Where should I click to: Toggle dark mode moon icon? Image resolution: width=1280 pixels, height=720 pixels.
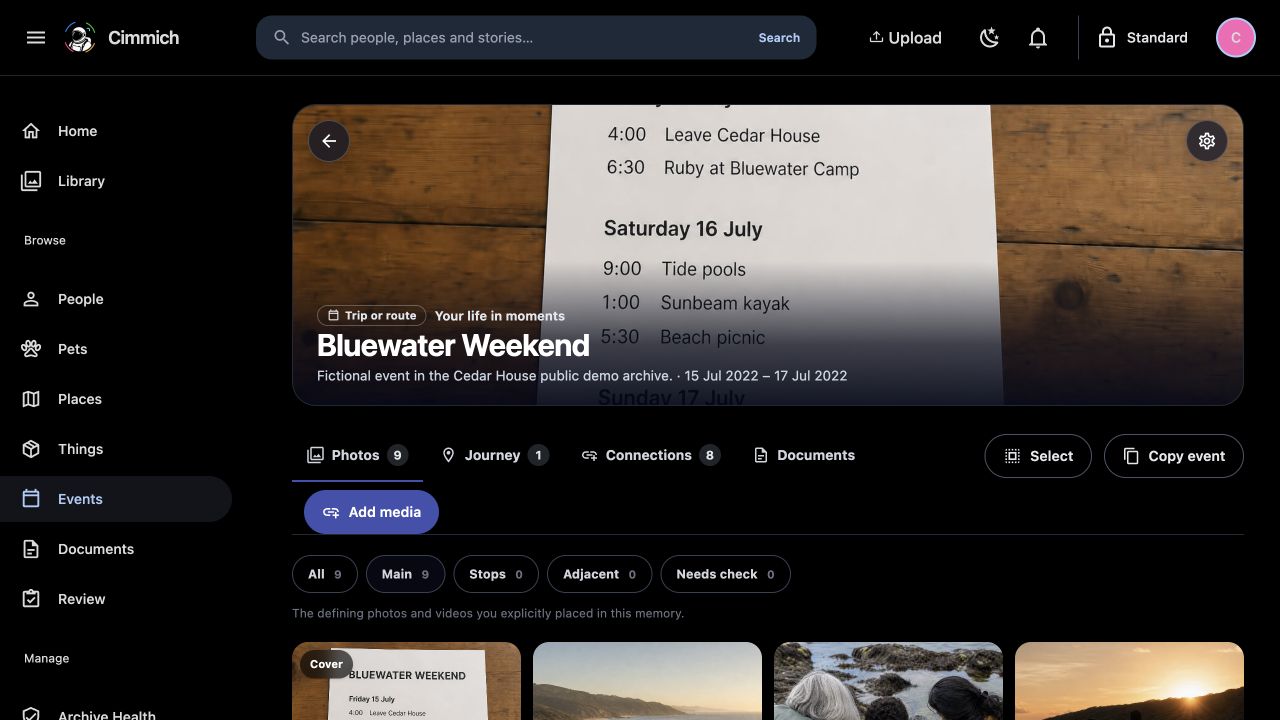989,38
